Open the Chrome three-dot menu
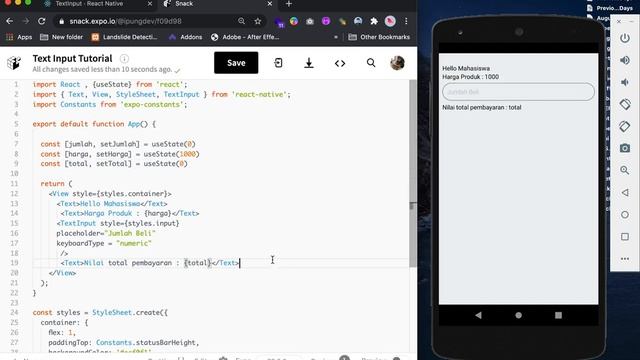This screenshot has width=640, height=360. (x=406, y=21)
